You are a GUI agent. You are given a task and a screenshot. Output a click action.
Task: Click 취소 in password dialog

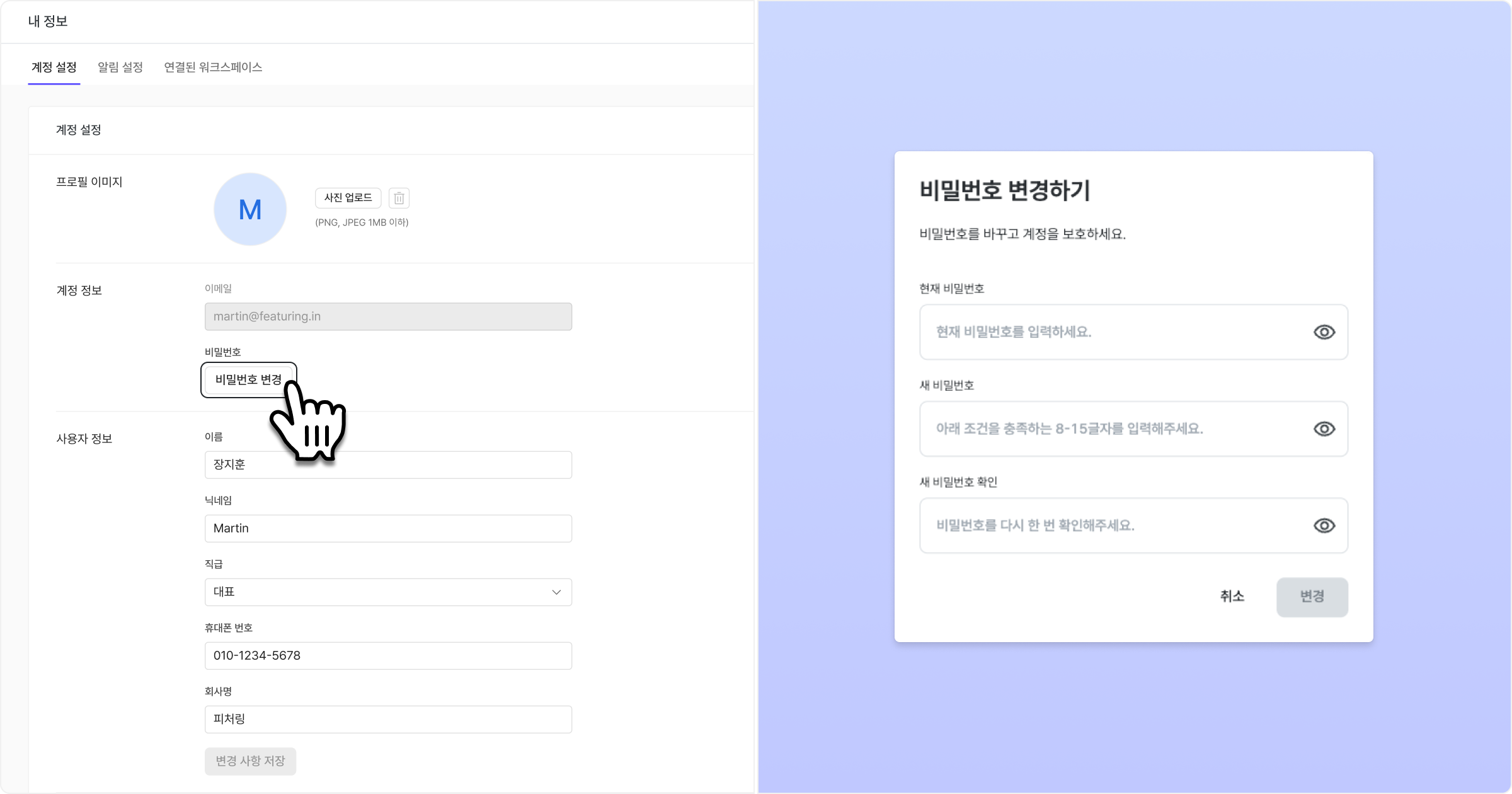tap(1232, 597)
